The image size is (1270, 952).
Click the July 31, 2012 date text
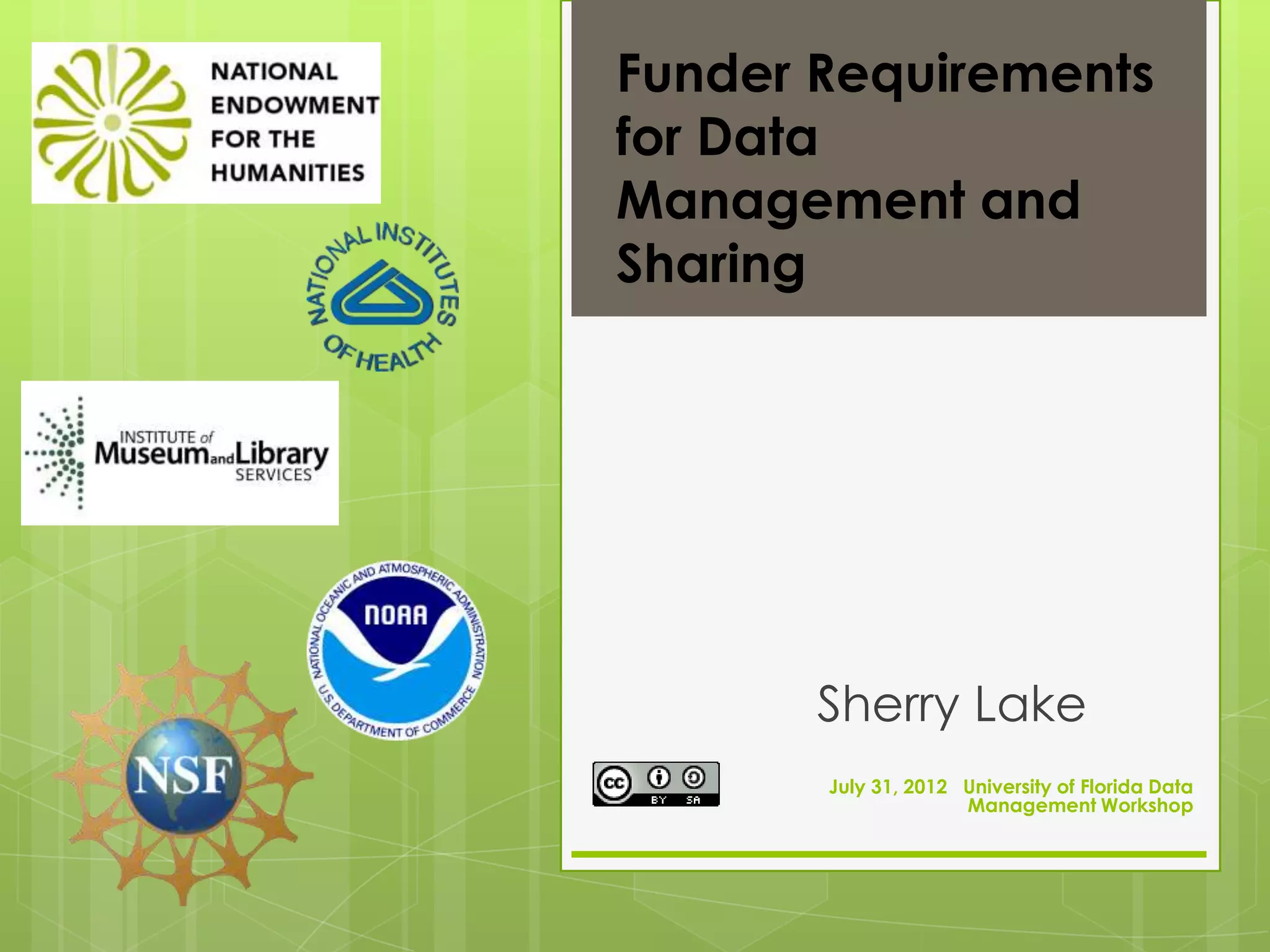888,787
